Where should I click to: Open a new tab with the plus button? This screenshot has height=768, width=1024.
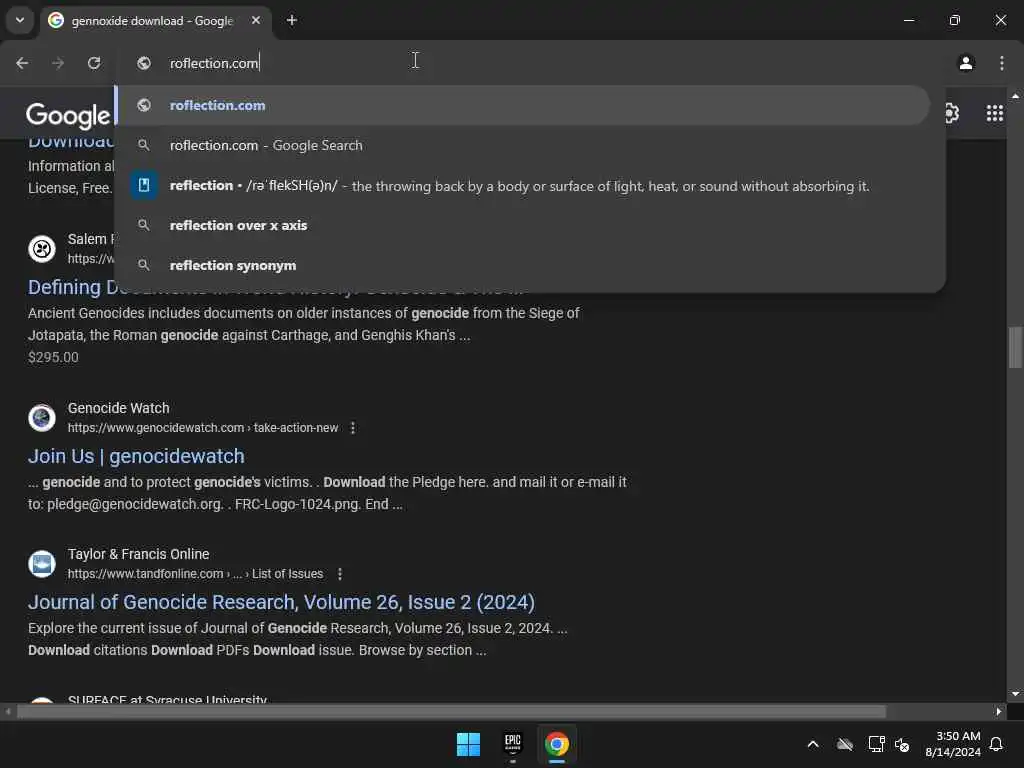[x=292, y=20]
